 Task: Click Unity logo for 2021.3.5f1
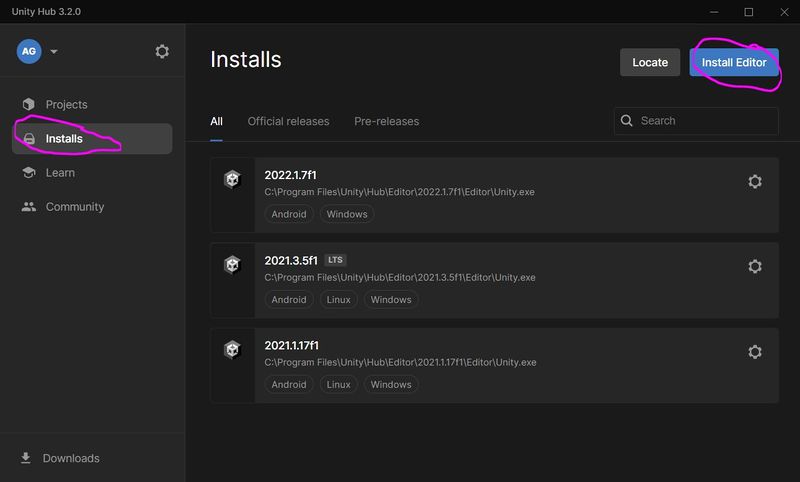point(232,265)
